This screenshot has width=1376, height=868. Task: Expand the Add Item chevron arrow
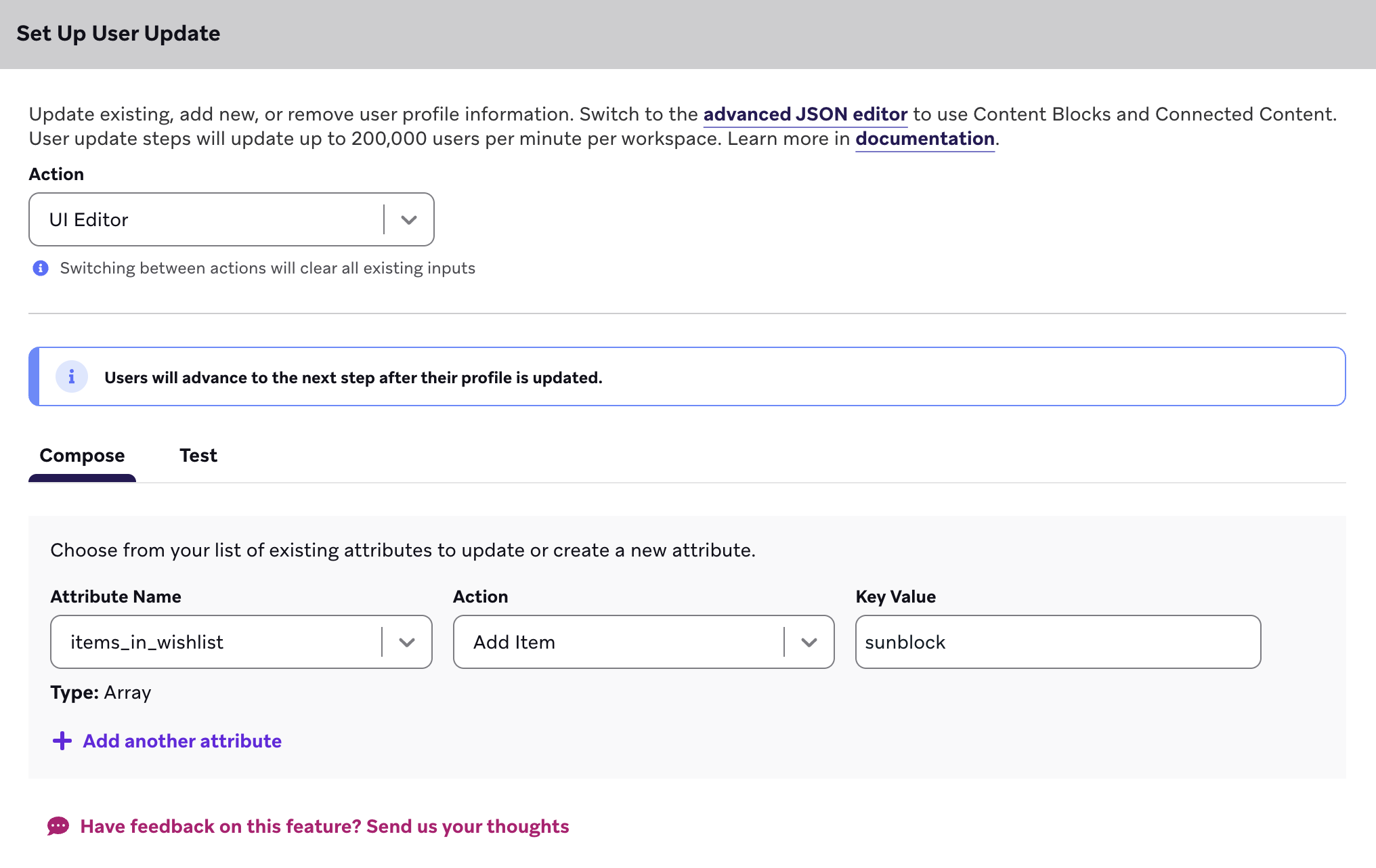pos(809,643)
